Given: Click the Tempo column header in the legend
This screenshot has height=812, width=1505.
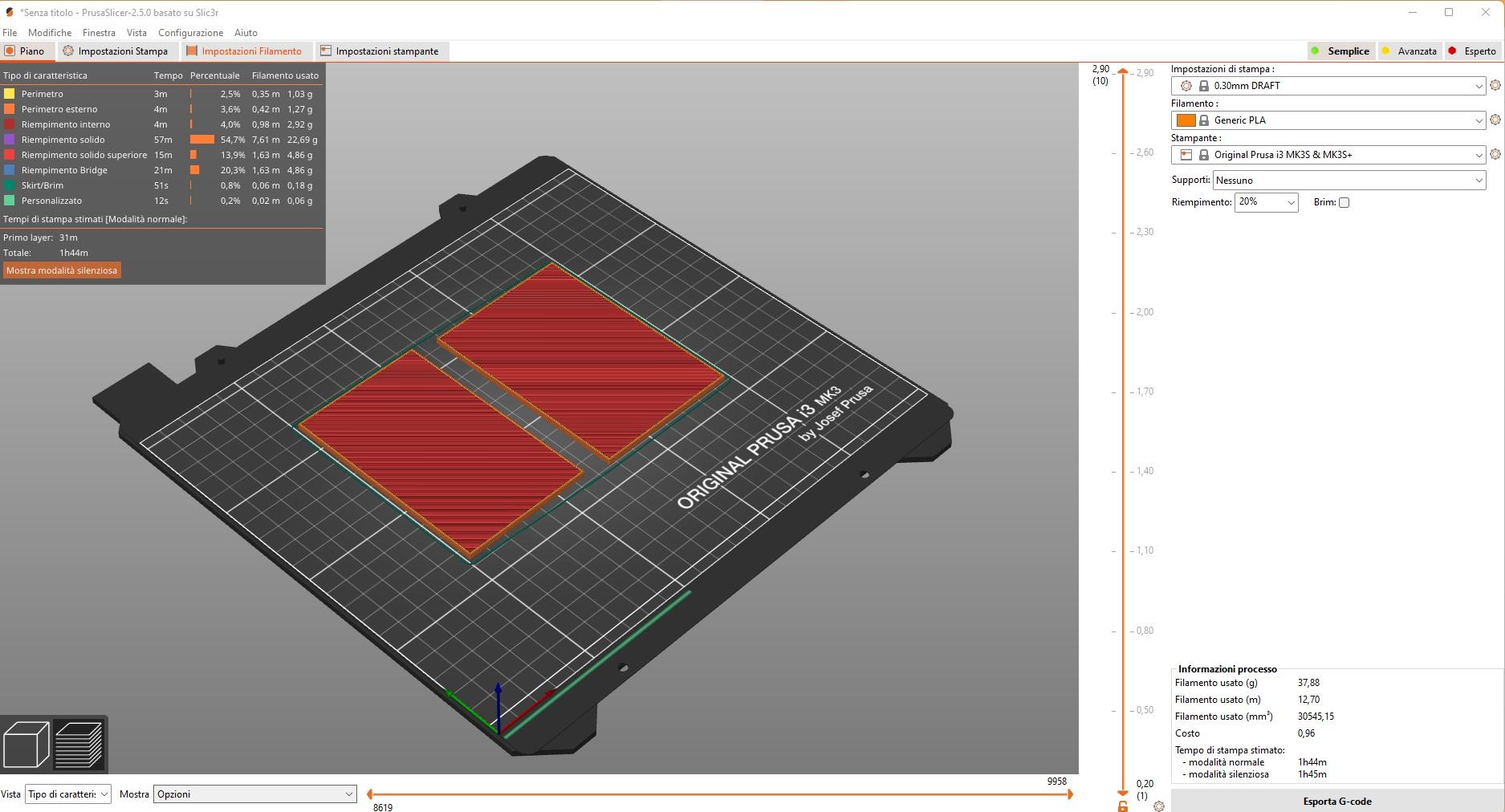Looking at the screenshot, I should coord(169,75).
